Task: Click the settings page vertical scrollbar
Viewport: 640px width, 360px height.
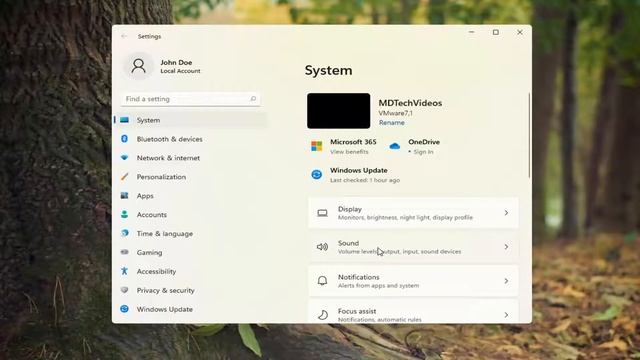Action: point(529,136)
